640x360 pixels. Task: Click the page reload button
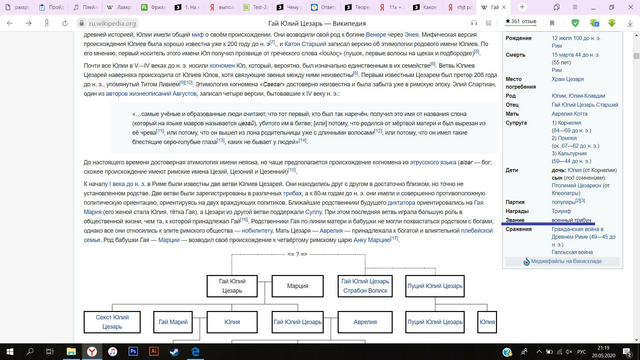[65, 23]
